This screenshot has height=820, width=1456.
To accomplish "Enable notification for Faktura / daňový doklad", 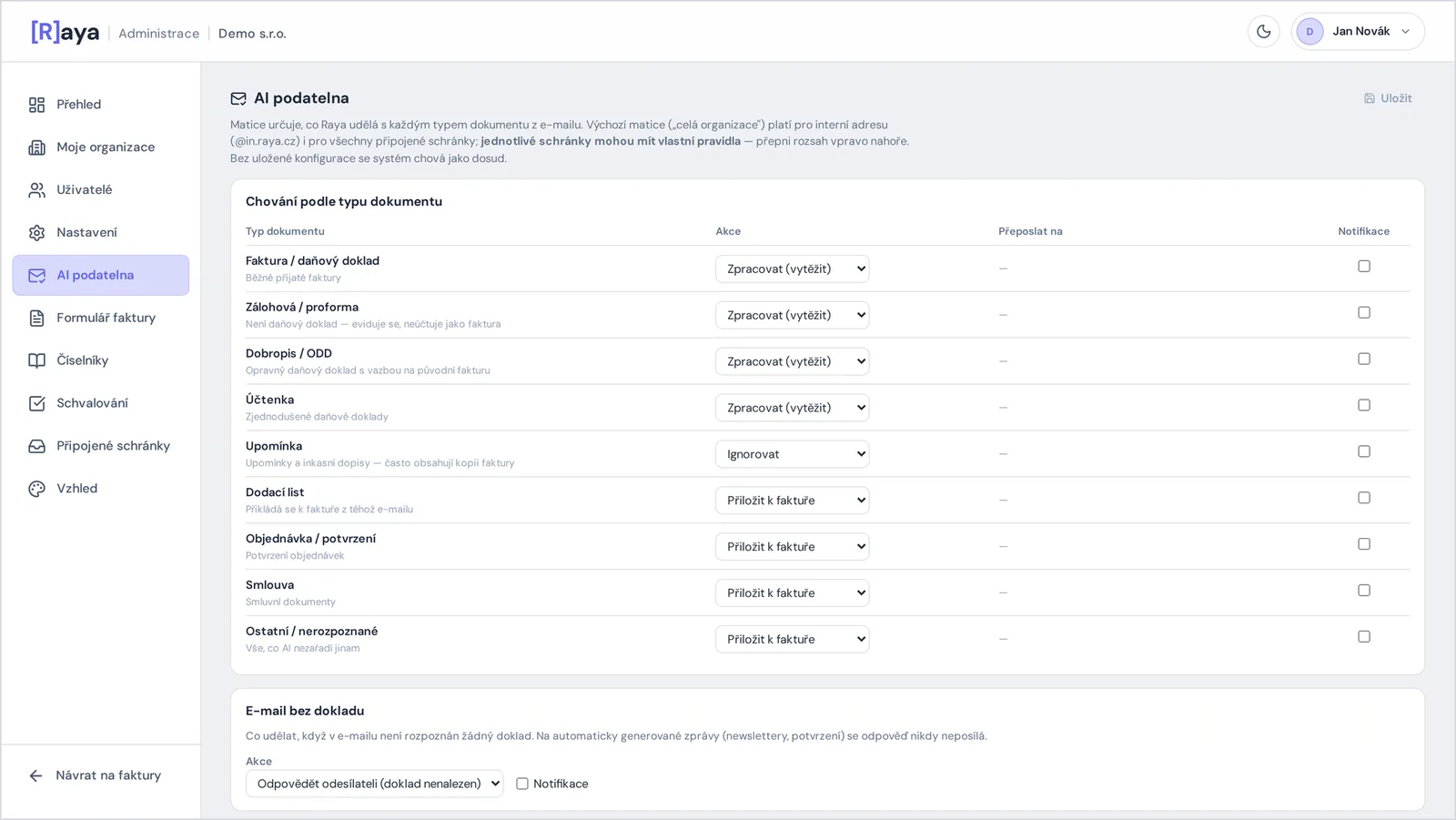I will click(x=1363, y=267).
